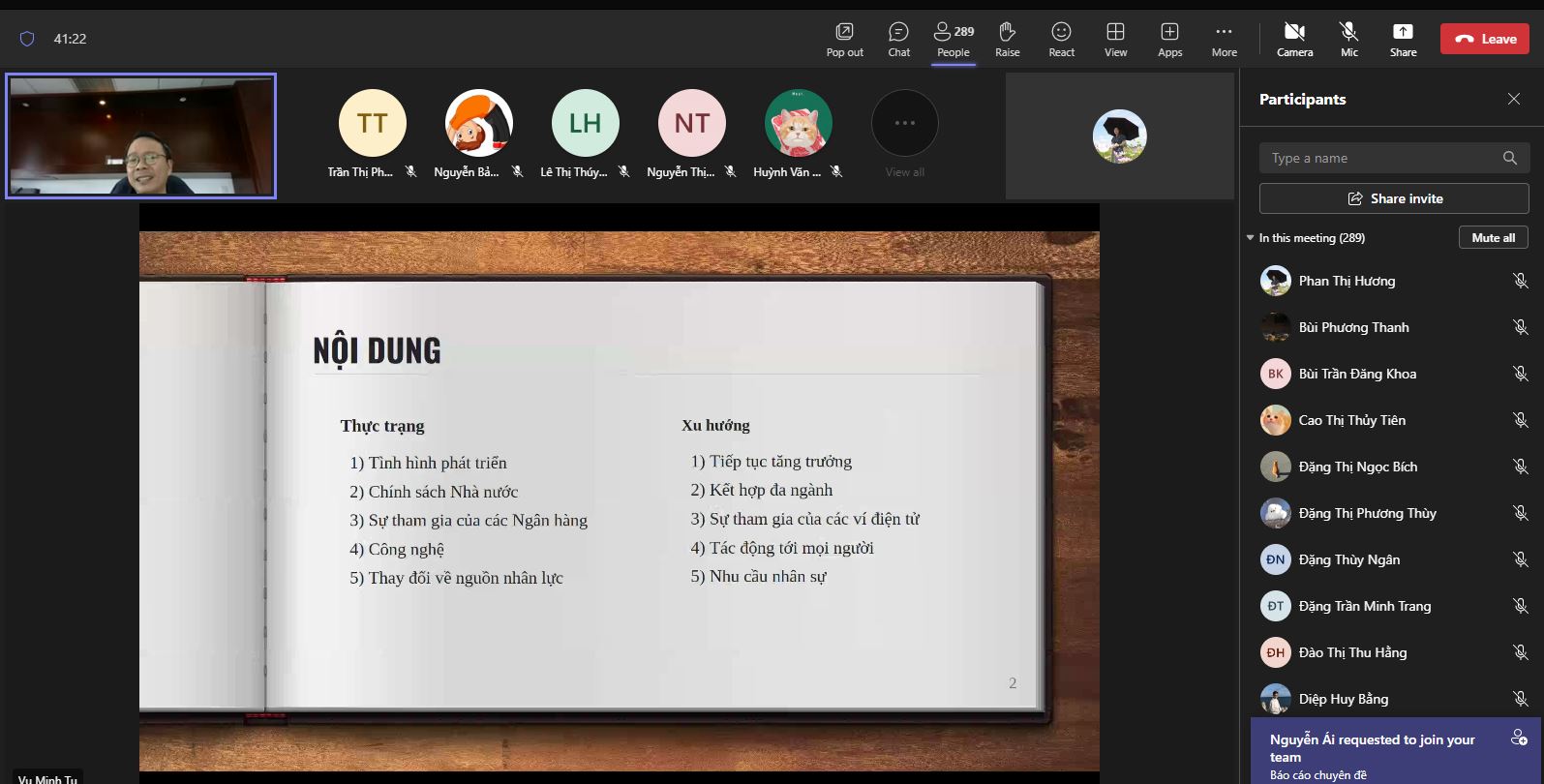Viewport: 1544px width, 784px height.
Task: Open the Chat panel
Action: [x=898, y=39]
